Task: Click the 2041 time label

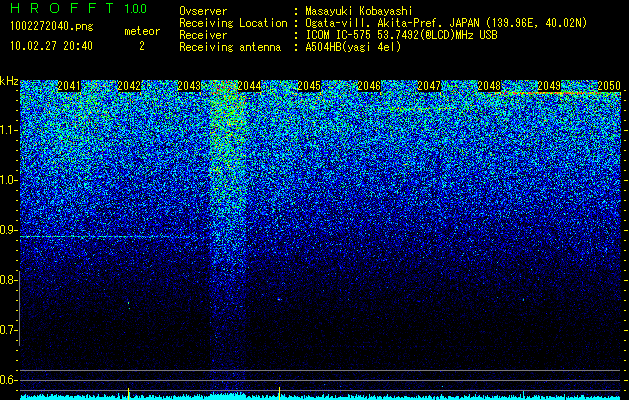Action: click(69, 86)
